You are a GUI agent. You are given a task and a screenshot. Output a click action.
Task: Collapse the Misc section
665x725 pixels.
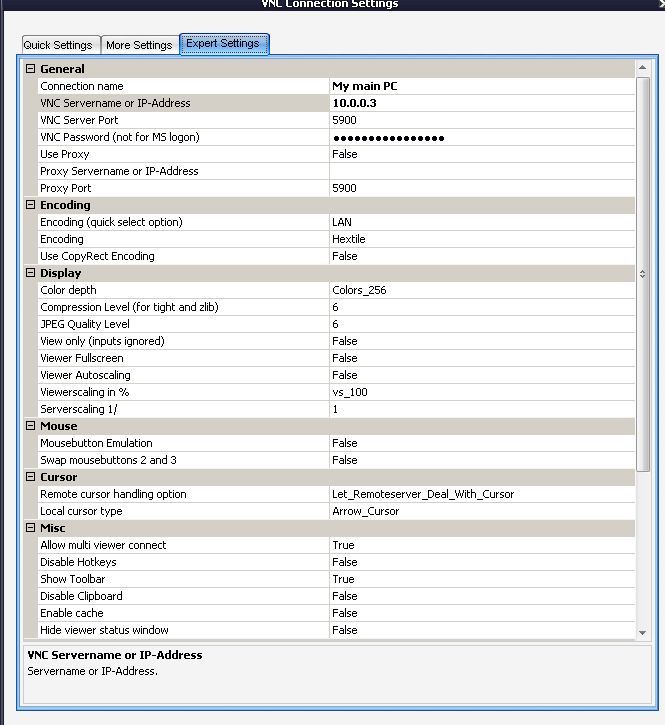(x=31, y=528)
